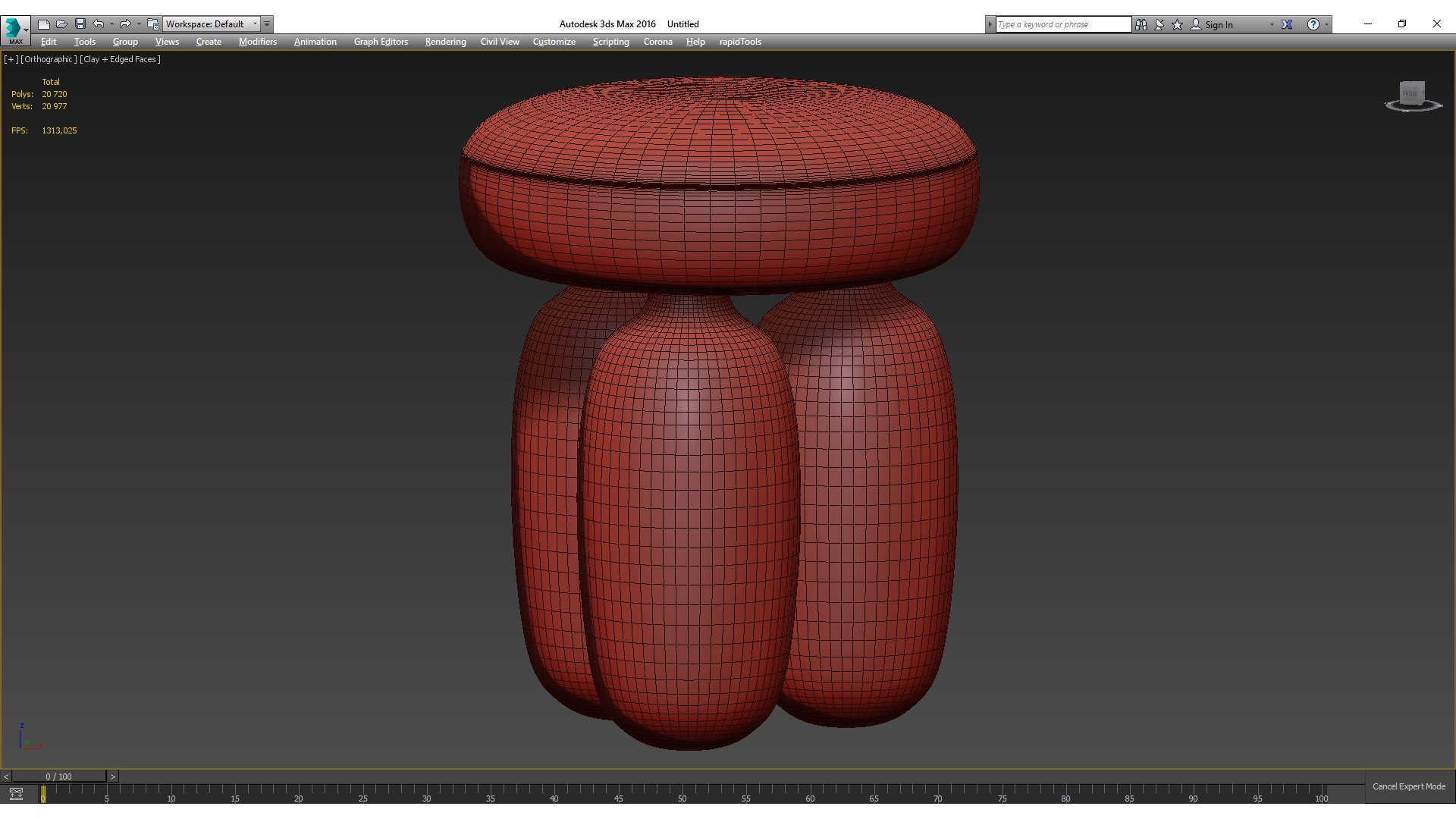Click the user Sign In icon
Screen dimensions: 1456x819
1196,24
